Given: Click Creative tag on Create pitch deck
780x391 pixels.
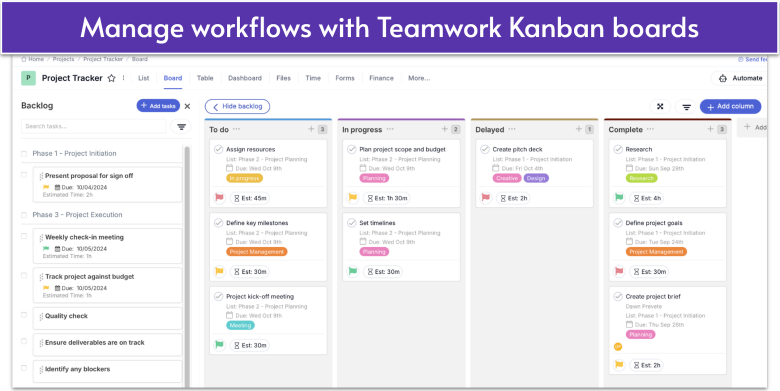Looking at the screenshot, I should pos(507,178).
